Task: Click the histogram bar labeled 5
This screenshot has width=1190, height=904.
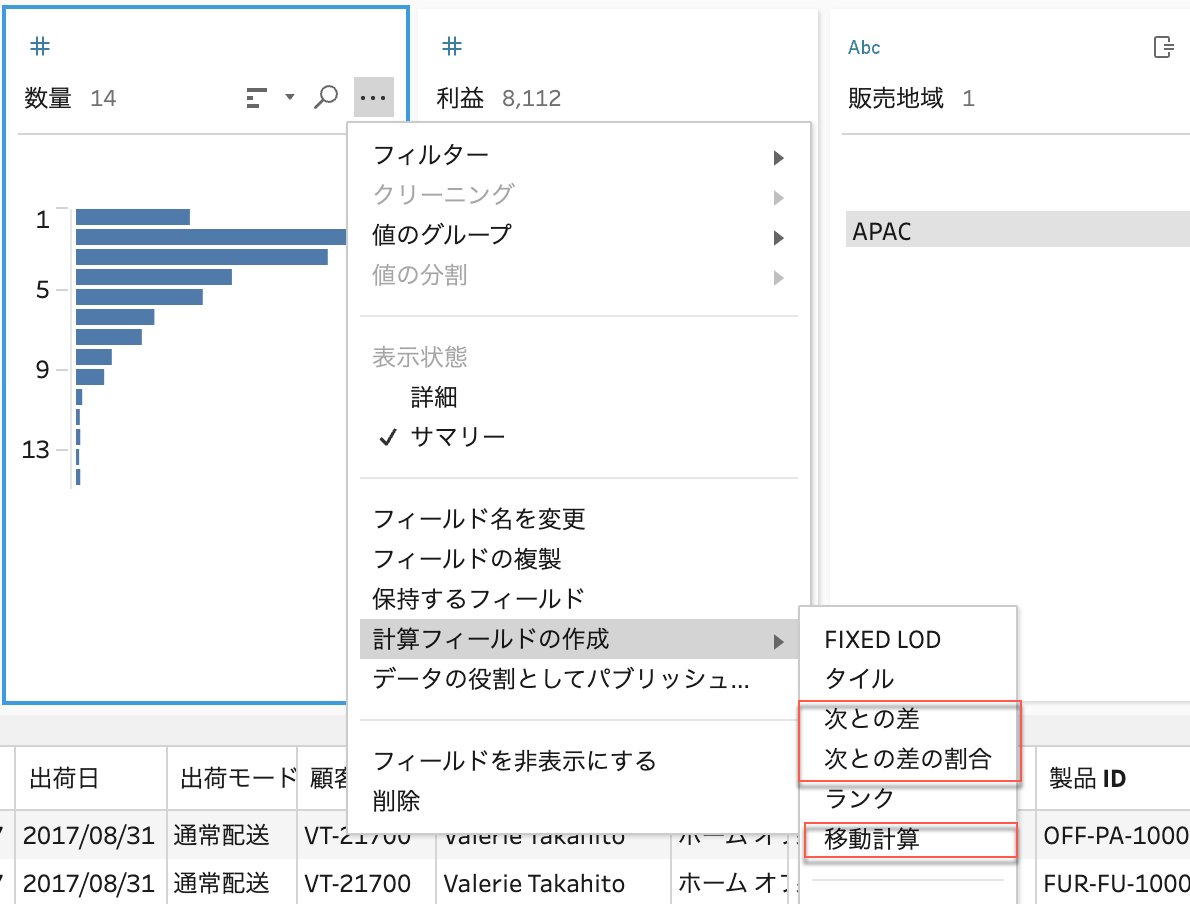Action: click(x=140, y=297)
